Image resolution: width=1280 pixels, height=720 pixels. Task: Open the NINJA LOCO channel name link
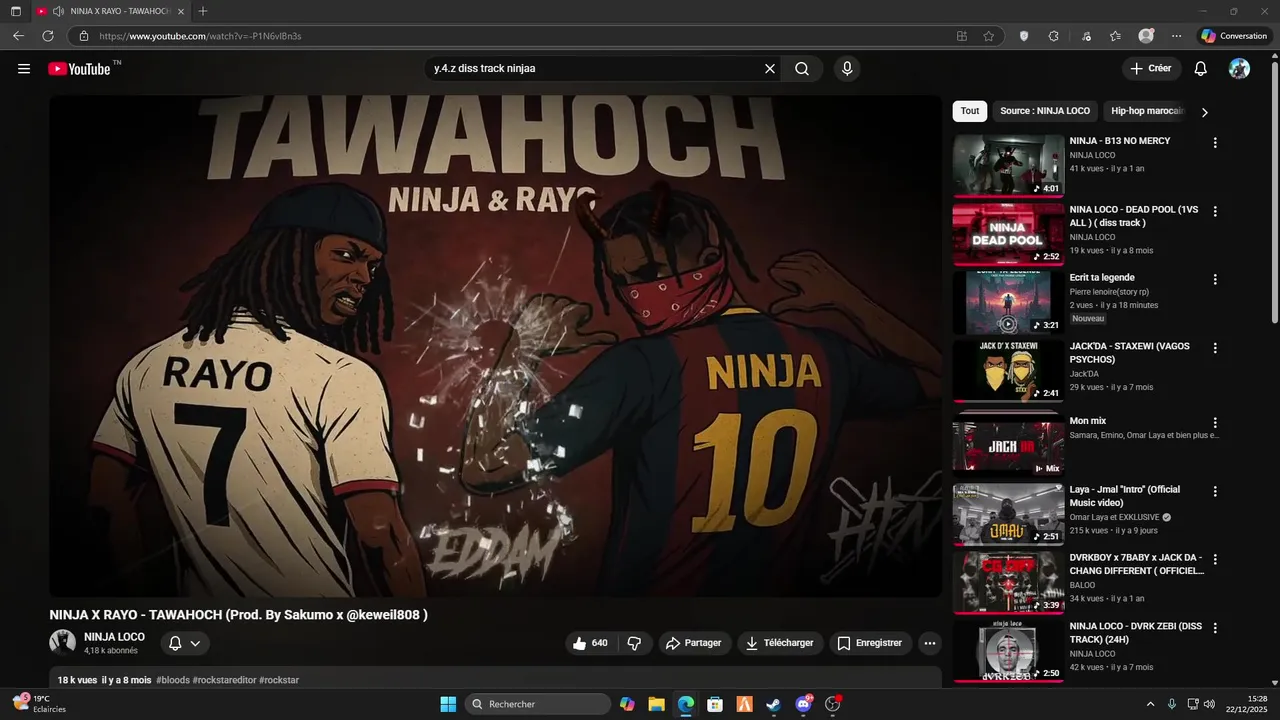coord(114,637)
